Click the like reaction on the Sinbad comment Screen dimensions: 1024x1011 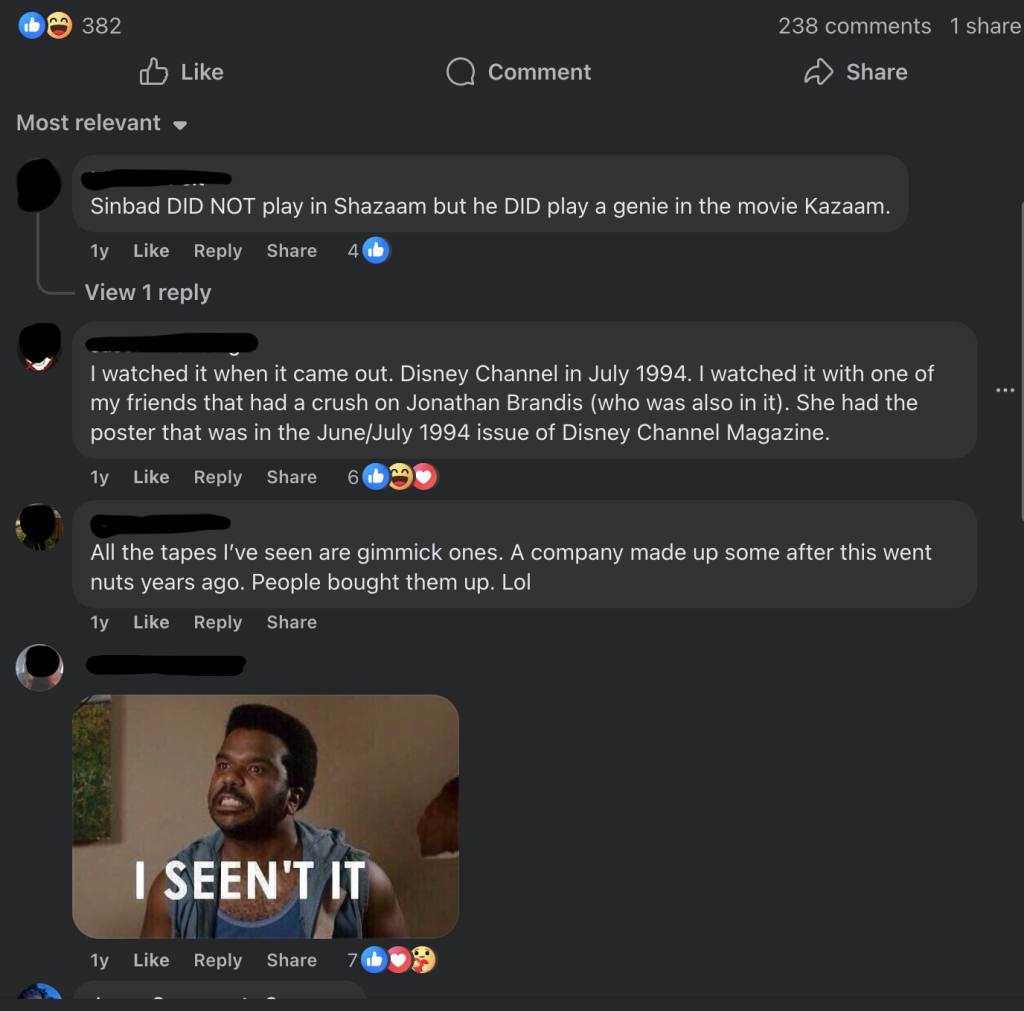pyautogui.click(x=376, y=251)
